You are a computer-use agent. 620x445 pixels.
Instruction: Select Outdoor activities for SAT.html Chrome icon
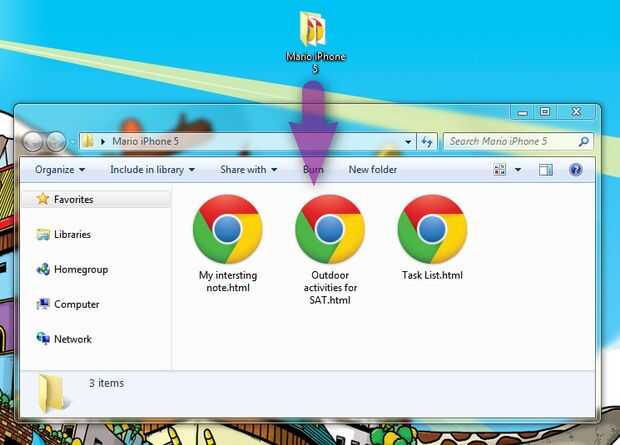[330, 229]
